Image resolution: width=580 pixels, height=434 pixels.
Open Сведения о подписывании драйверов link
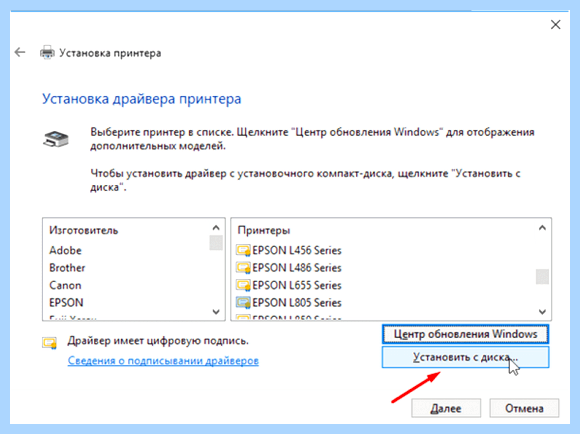[163, 360]
